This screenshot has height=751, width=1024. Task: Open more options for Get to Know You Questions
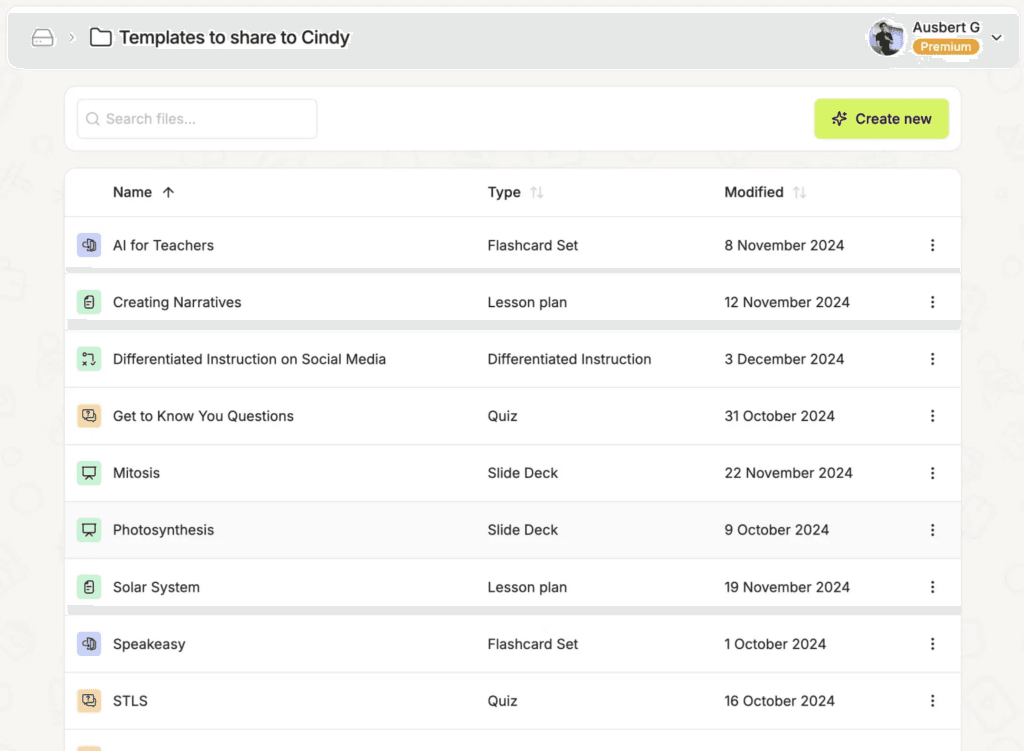933,416
